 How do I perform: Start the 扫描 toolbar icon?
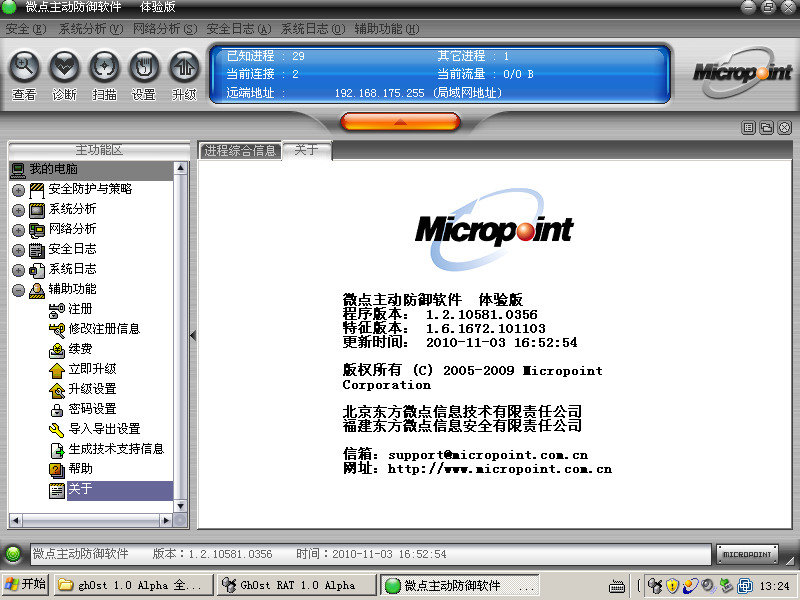104,67
